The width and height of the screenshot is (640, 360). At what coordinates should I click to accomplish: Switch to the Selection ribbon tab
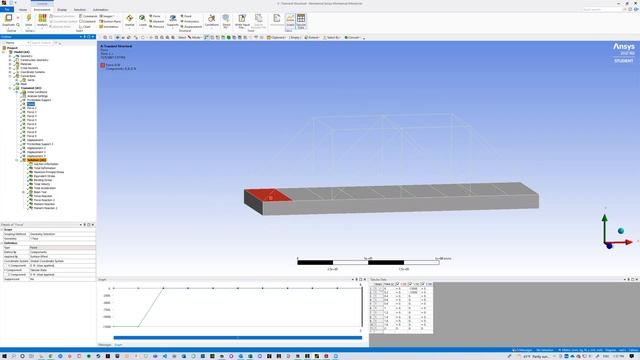(x=80, y=9)
